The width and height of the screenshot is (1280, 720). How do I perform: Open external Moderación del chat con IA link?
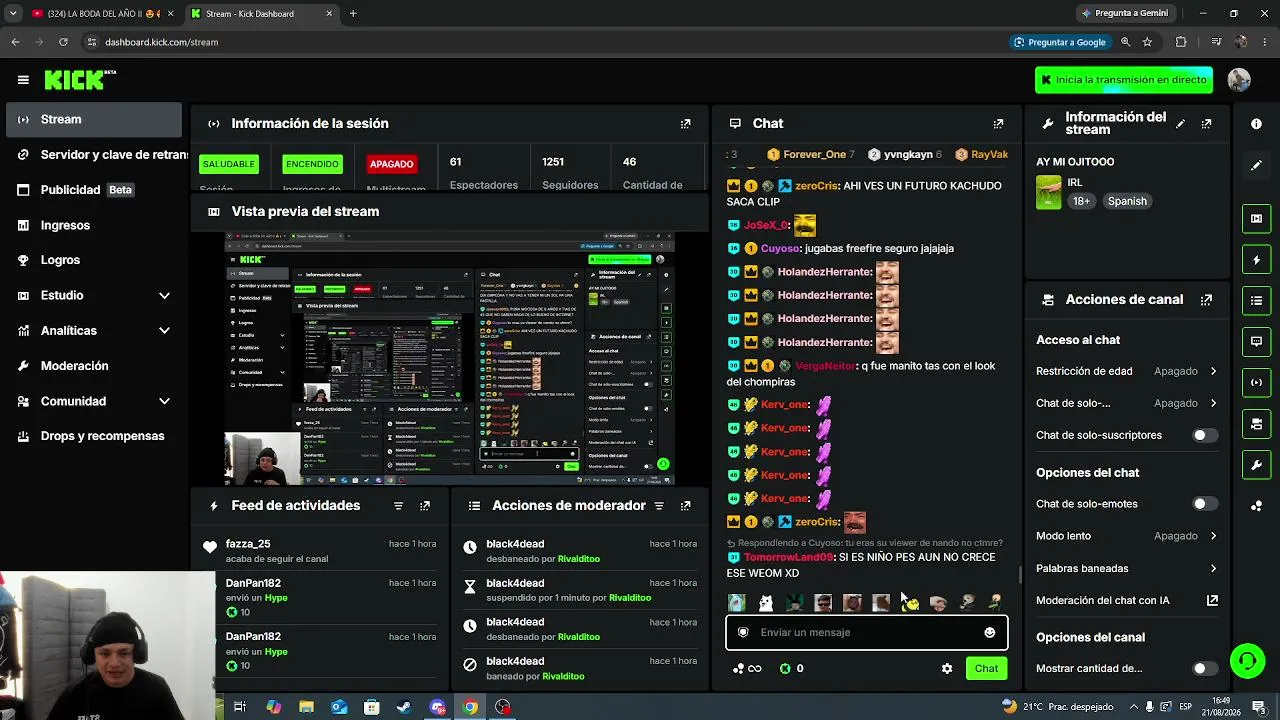coord(1212,601)
